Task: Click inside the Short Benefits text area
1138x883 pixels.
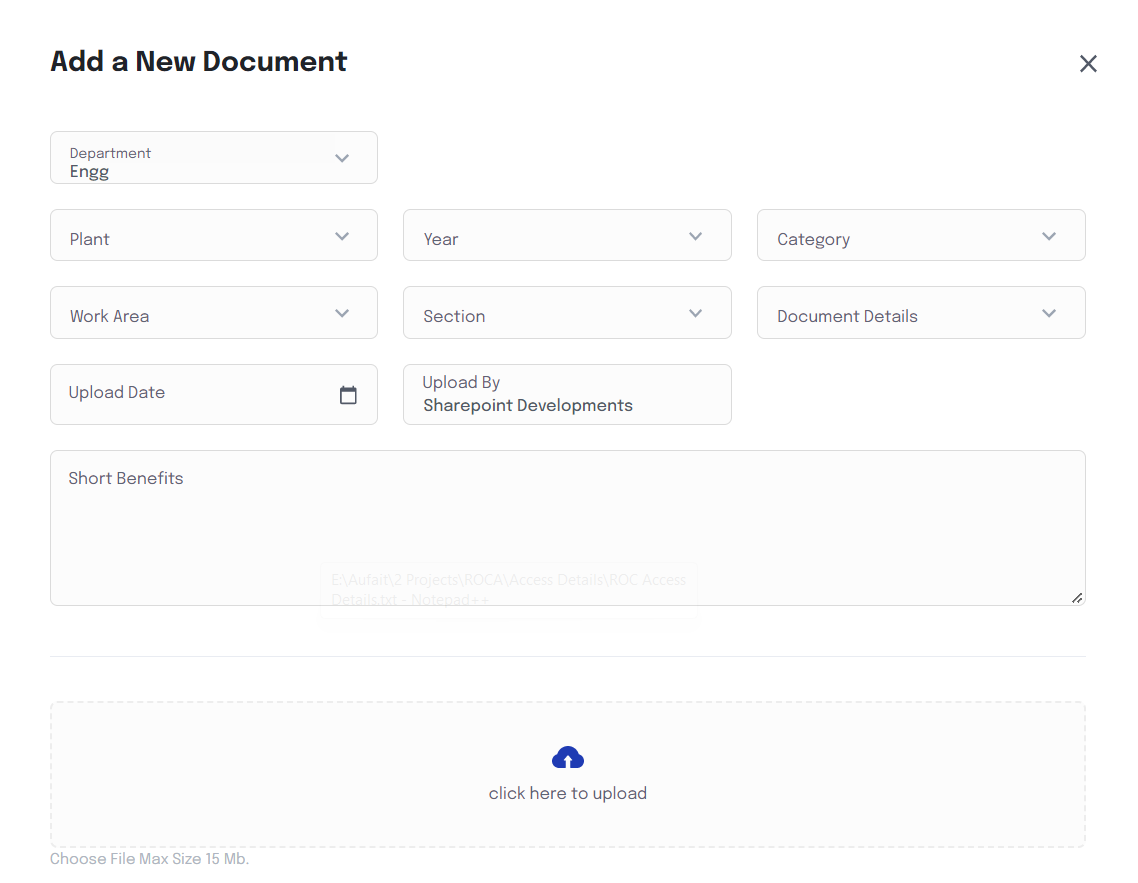Action: 567,528
